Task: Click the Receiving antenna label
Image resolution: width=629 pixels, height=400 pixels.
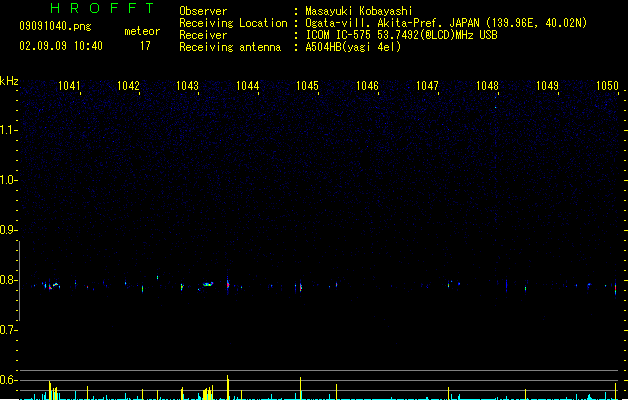Action: coord(230,47)
